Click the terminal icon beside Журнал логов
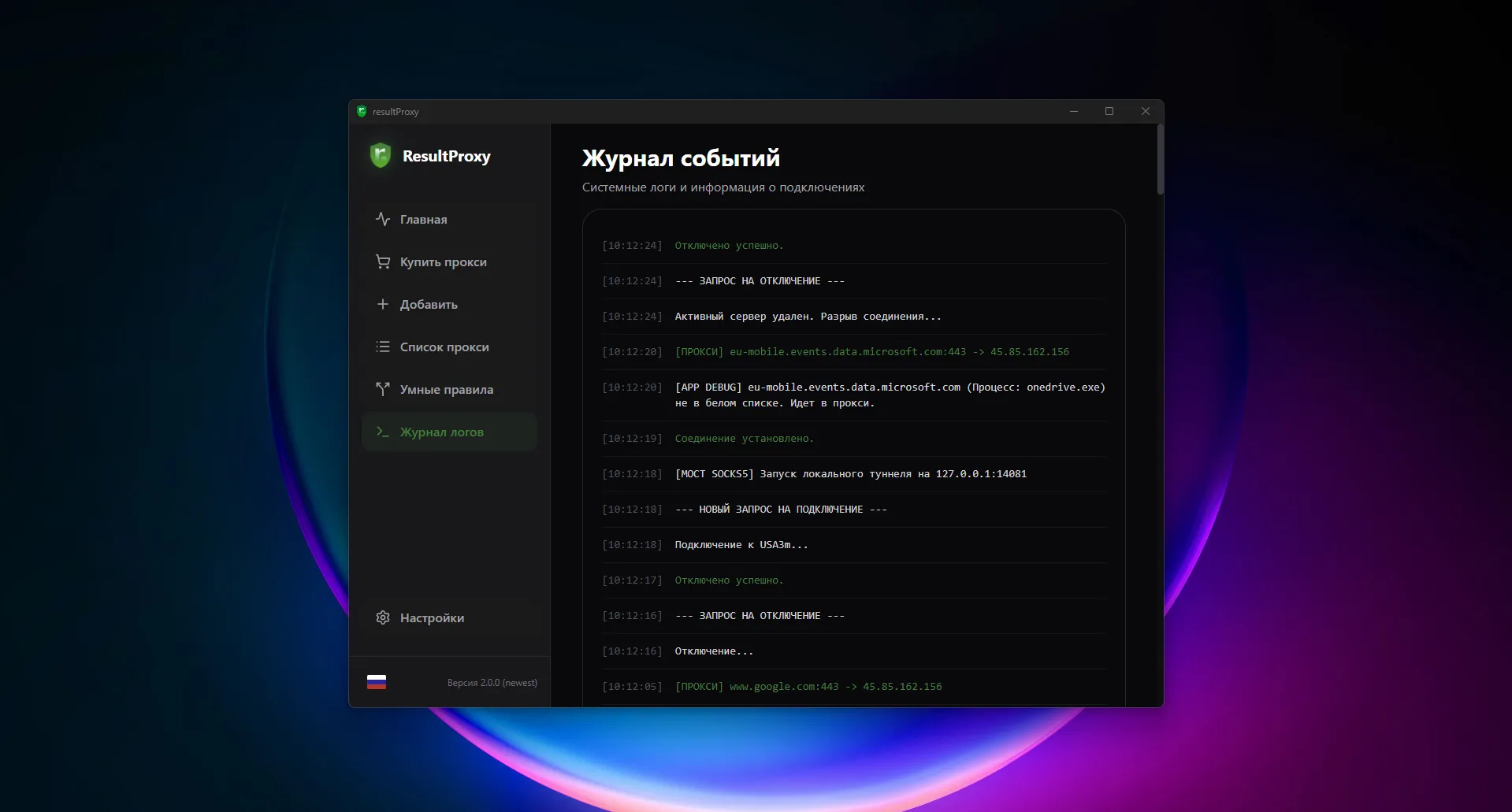 click(x=383, y=432)
